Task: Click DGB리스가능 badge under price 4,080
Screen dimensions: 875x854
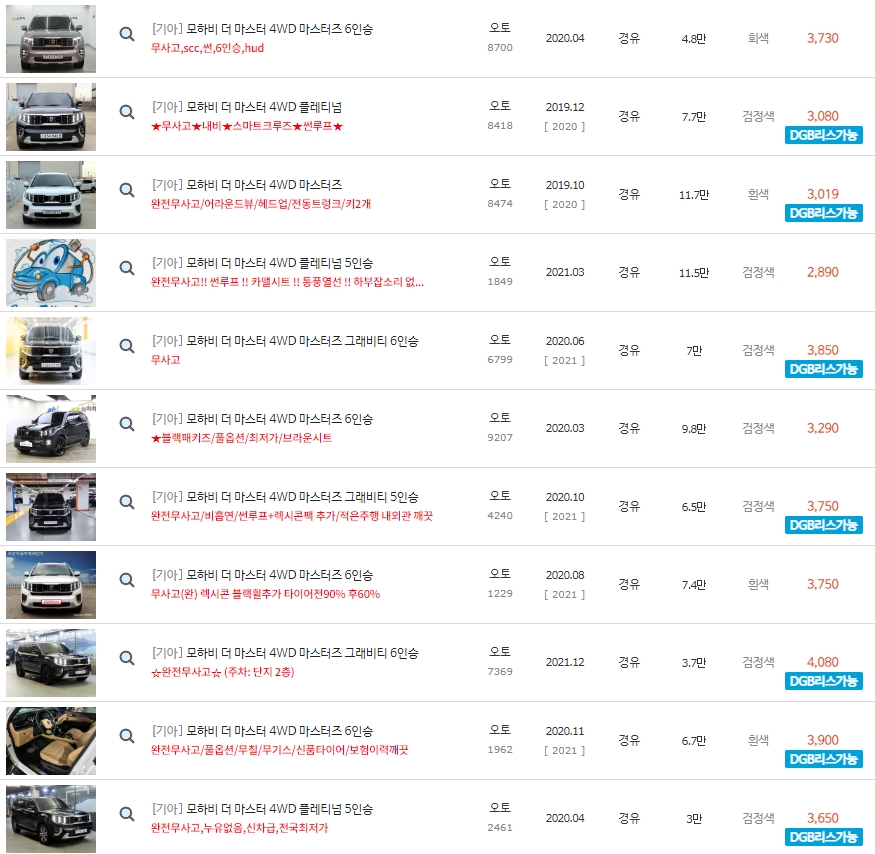Action: point(824,681)
